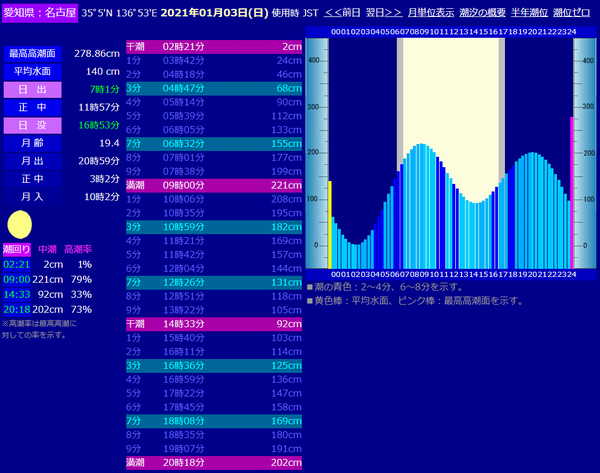The image size is (600, 473).
Task: Click the yellow moon phase icon
Action: point(20,225)
